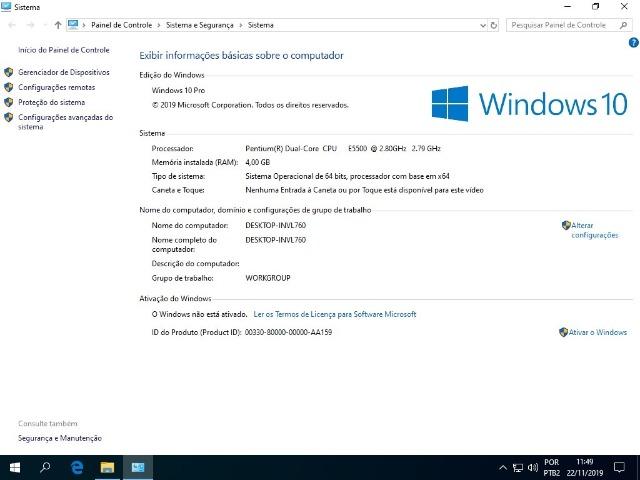Screen dimensions: 640x480
Task: Open Painel de Controle breadcrumb
Action: (121, 25)
